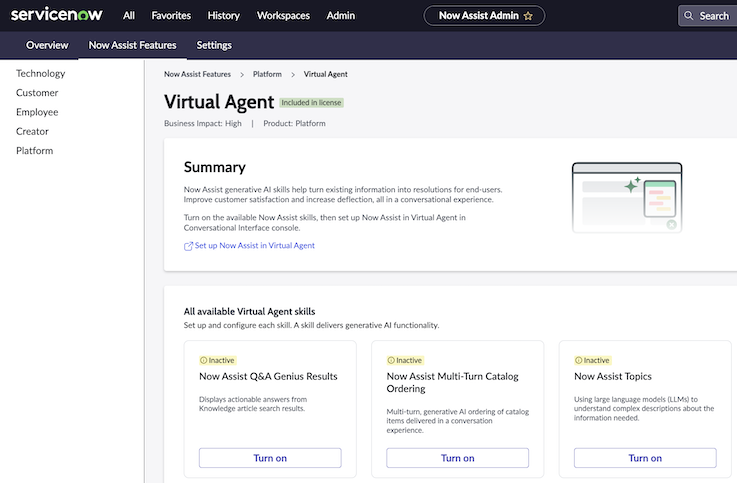737x483 pixels.
Task: Favorite Now Assist Admin with star icon
Action: (x=528, y=16)
